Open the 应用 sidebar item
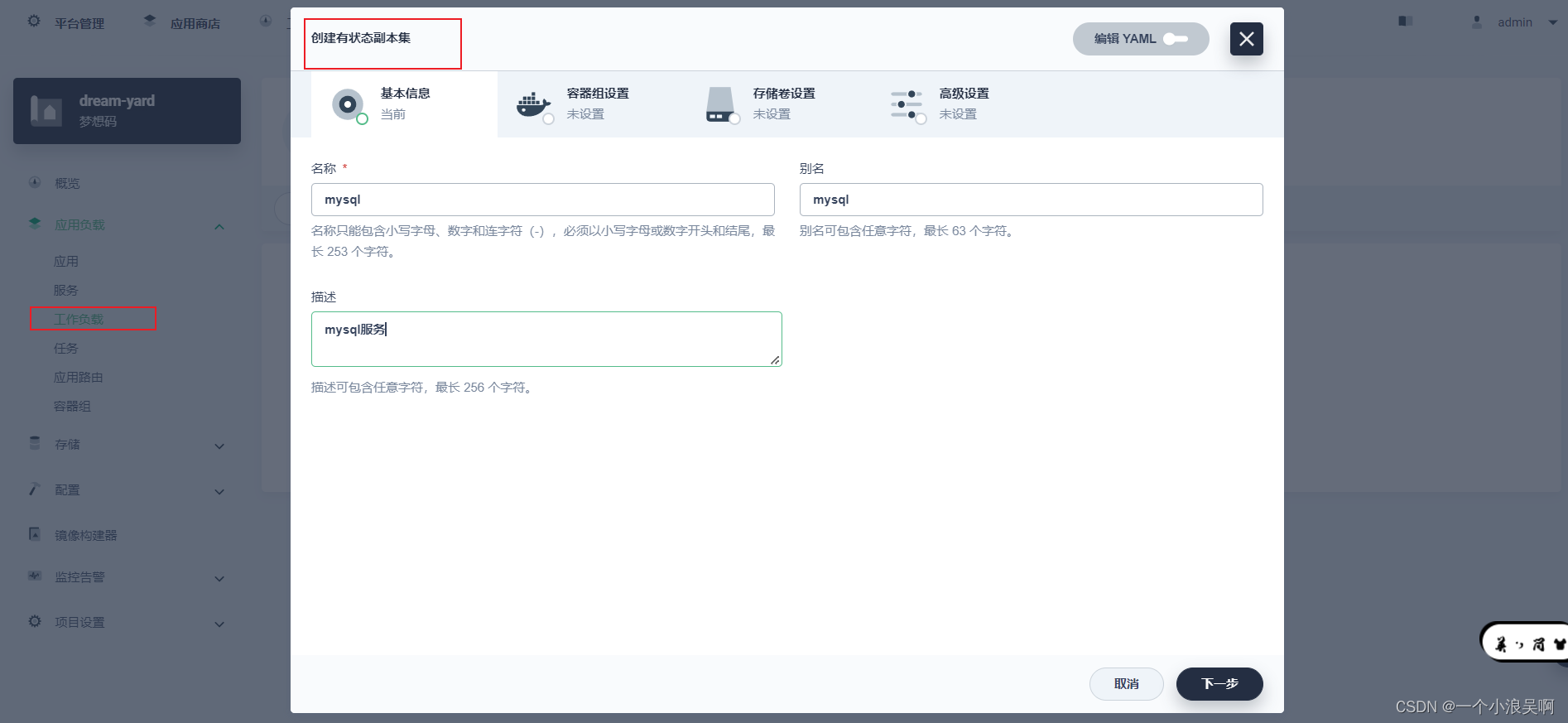The width and height of the screenshot is (1568, 723). pos(66,261)
